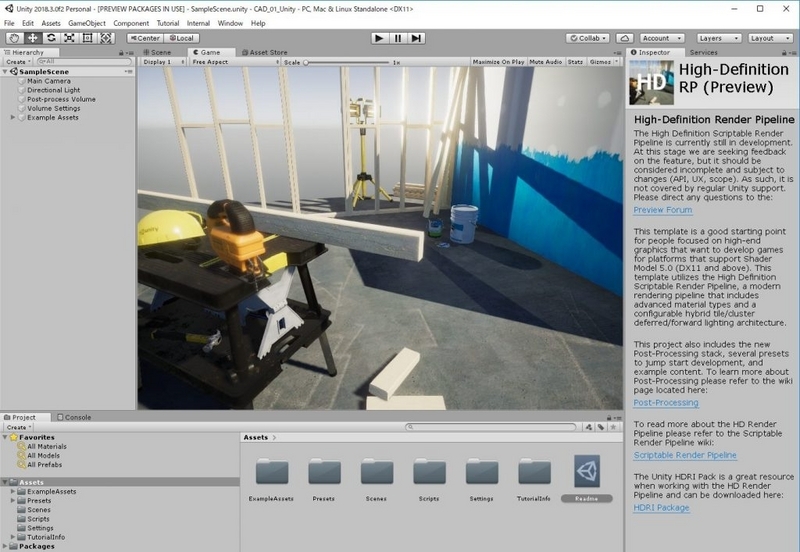Viewport: 800px width, 552px height.
Task: Toggle Local handle rotation button
Action: (x=181, y=38)
